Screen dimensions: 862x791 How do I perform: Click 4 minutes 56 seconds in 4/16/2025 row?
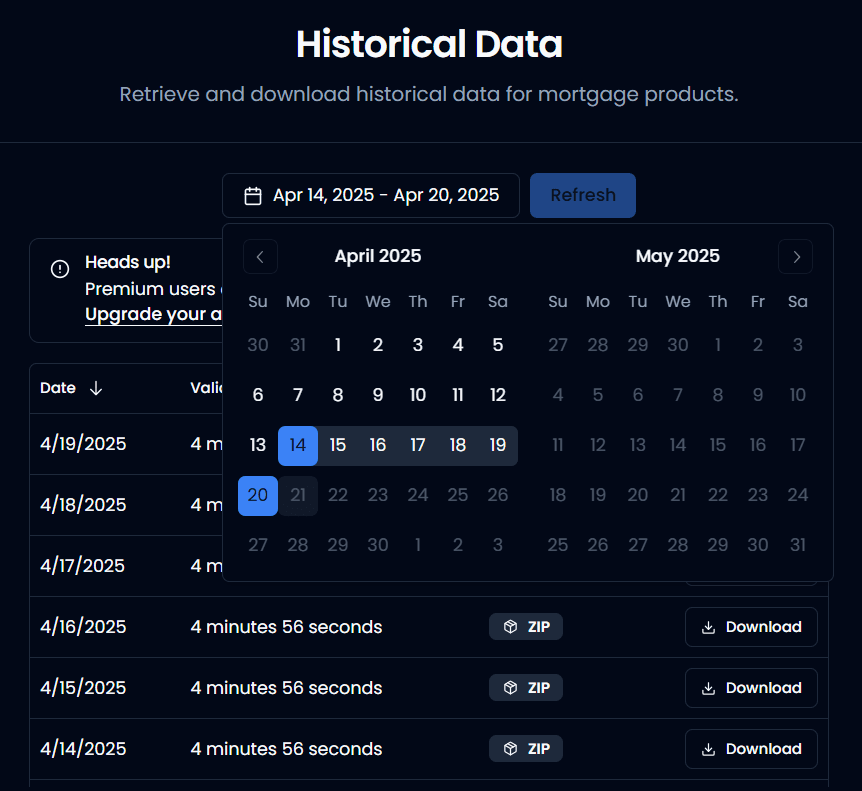(x=286, y=627)
